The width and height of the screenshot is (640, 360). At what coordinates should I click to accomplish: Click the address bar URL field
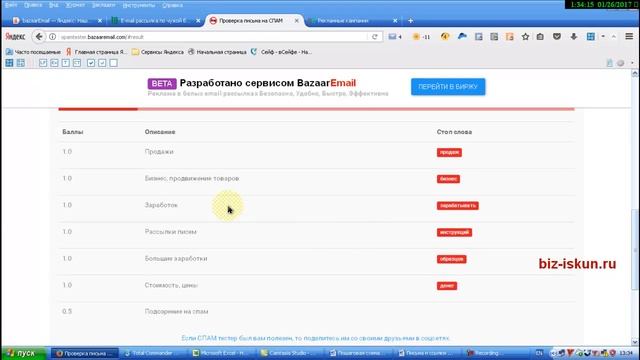click(212, 37)
